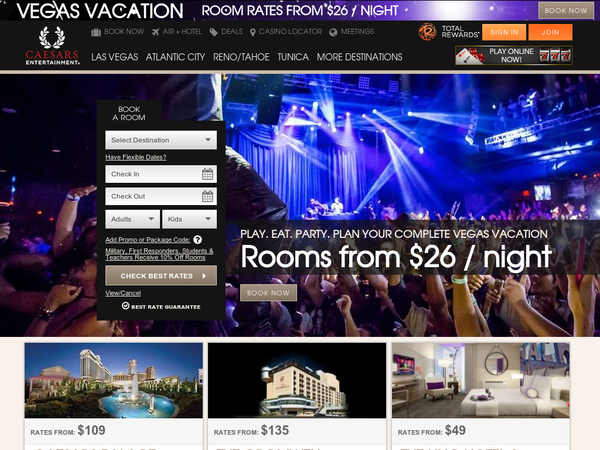Click the map pin Casino Locator icon
This screenshot has height=450, width=600.
click(253, 33)
